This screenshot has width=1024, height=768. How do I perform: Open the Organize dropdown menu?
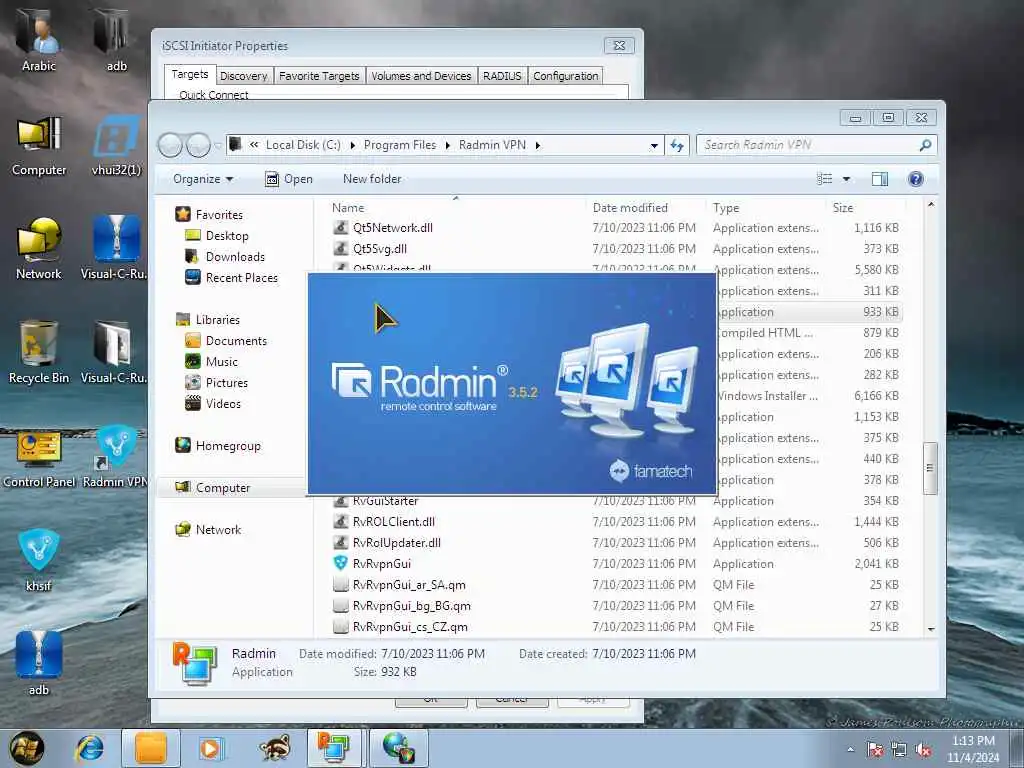[x=202, y=179]
